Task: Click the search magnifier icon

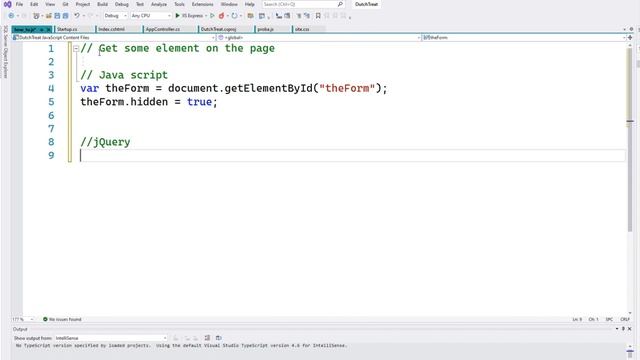Action: pos(340,4)
